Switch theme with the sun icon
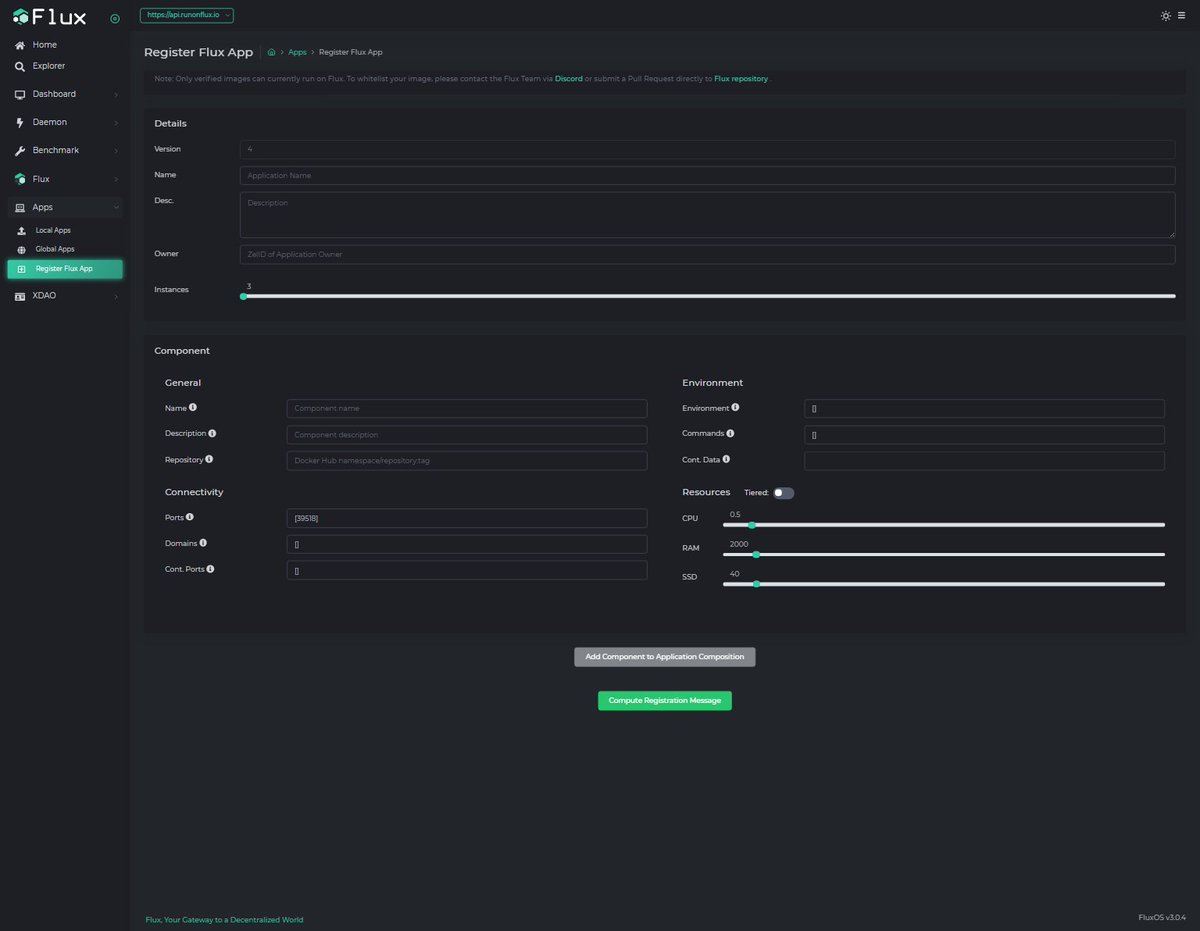 pos(1166,16)
